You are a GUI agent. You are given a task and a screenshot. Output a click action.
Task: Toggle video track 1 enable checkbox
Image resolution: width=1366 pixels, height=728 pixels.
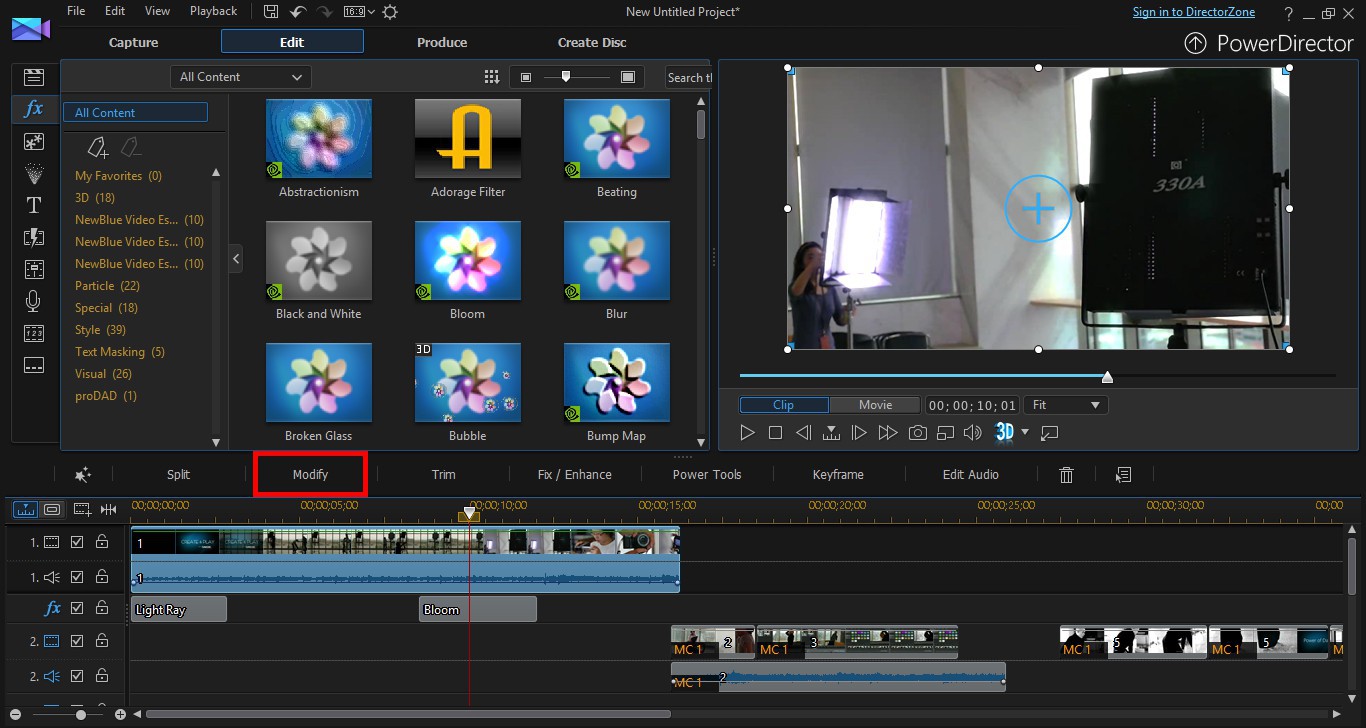pyautogui.click(x=77, y=542)
